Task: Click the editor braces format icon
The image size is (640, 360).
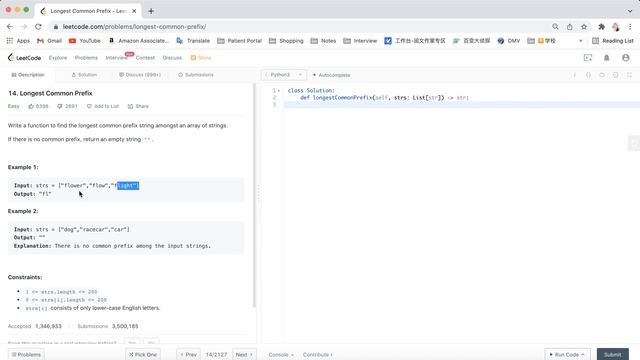Action: (x=588, y=75)
